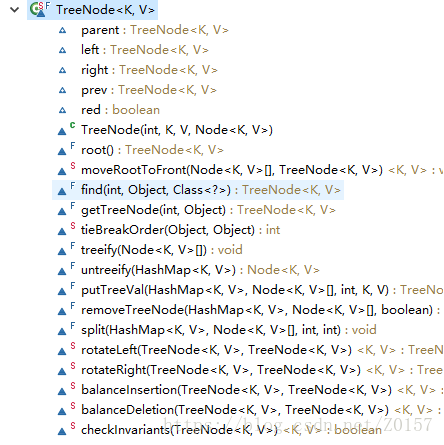Select the prev field entry
Viewport: 444px width, 445px height.
[x=149, y=90]
